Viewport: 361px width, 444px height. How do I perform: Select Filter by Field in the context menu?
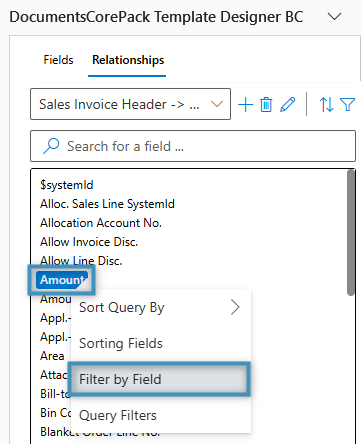point(160,379)
